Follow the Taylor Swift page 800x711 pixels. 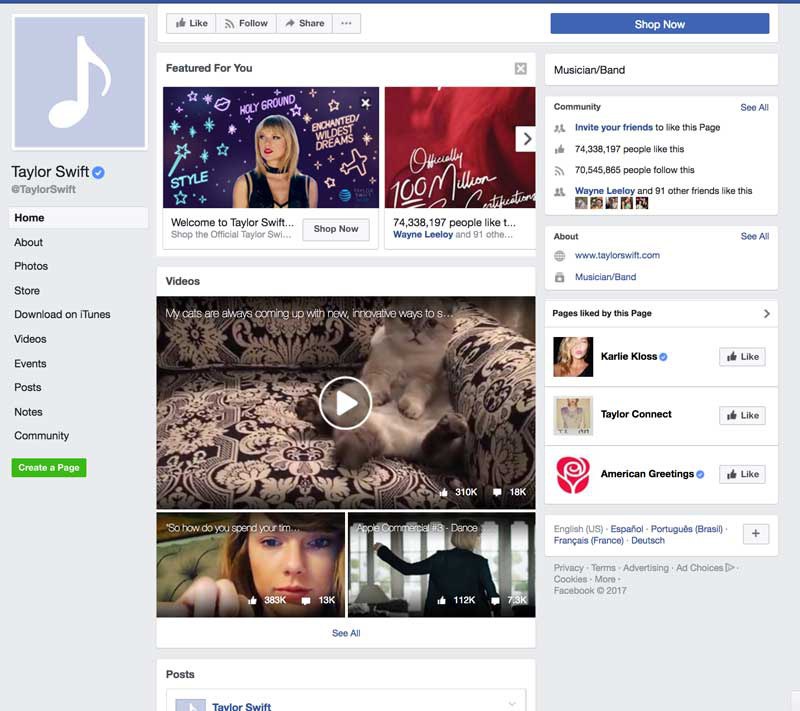tap(246, 23)
